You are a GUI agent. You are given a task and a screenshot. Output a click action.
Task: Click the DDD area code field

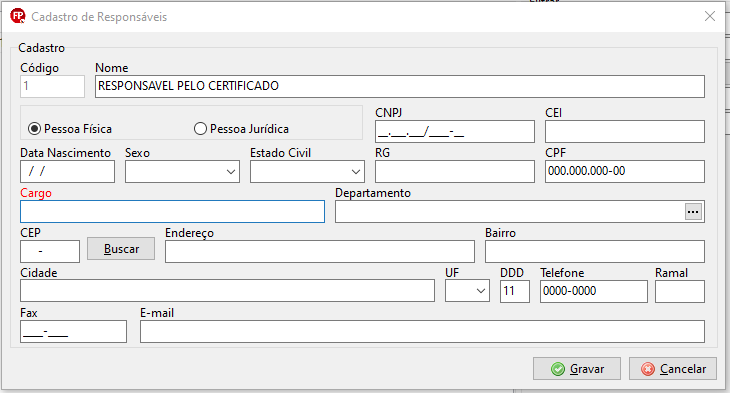tap(515, 291)
